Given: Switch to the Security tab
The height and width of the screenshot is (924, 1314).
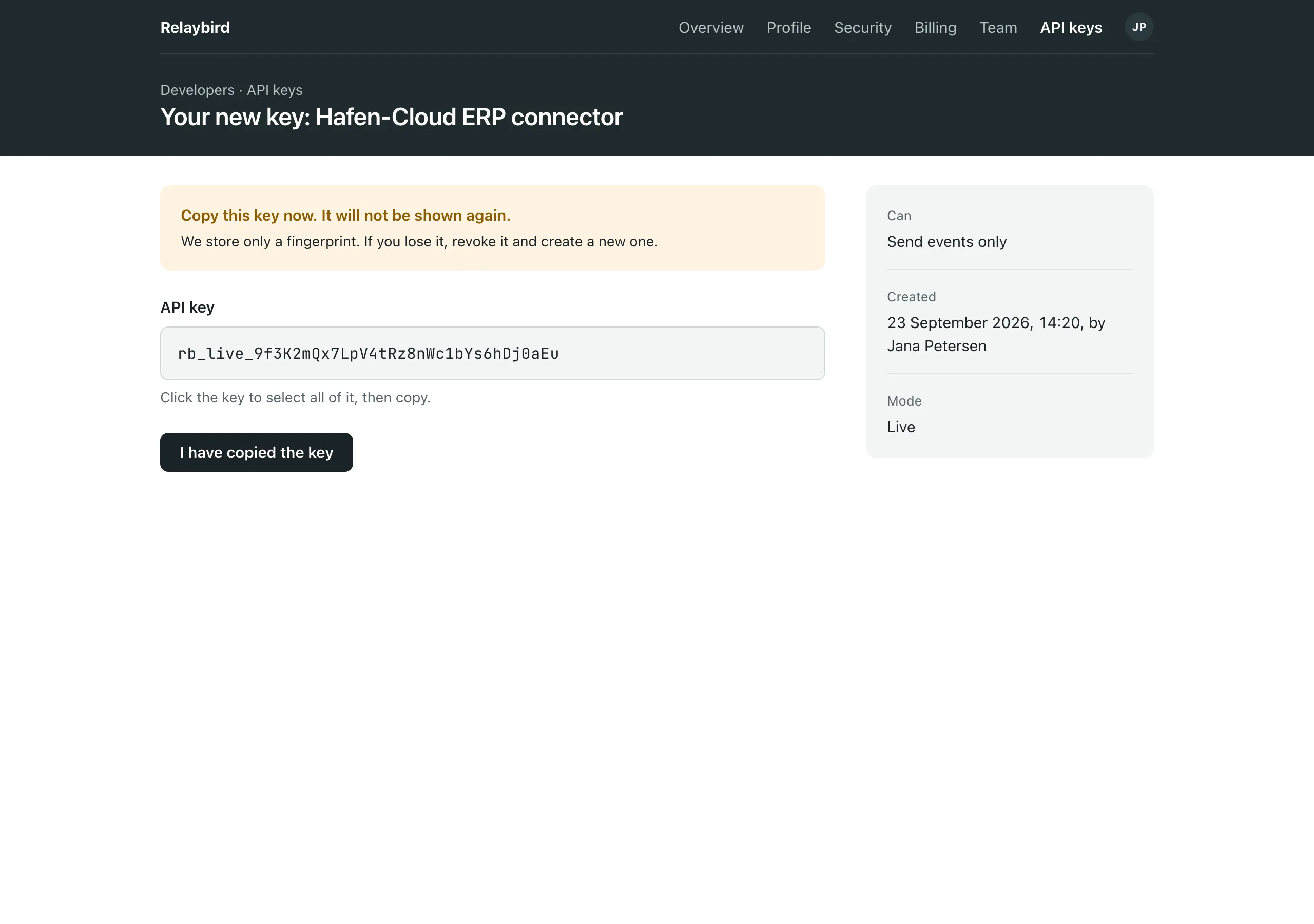Looking at the screenshot, I should [862, 28].
